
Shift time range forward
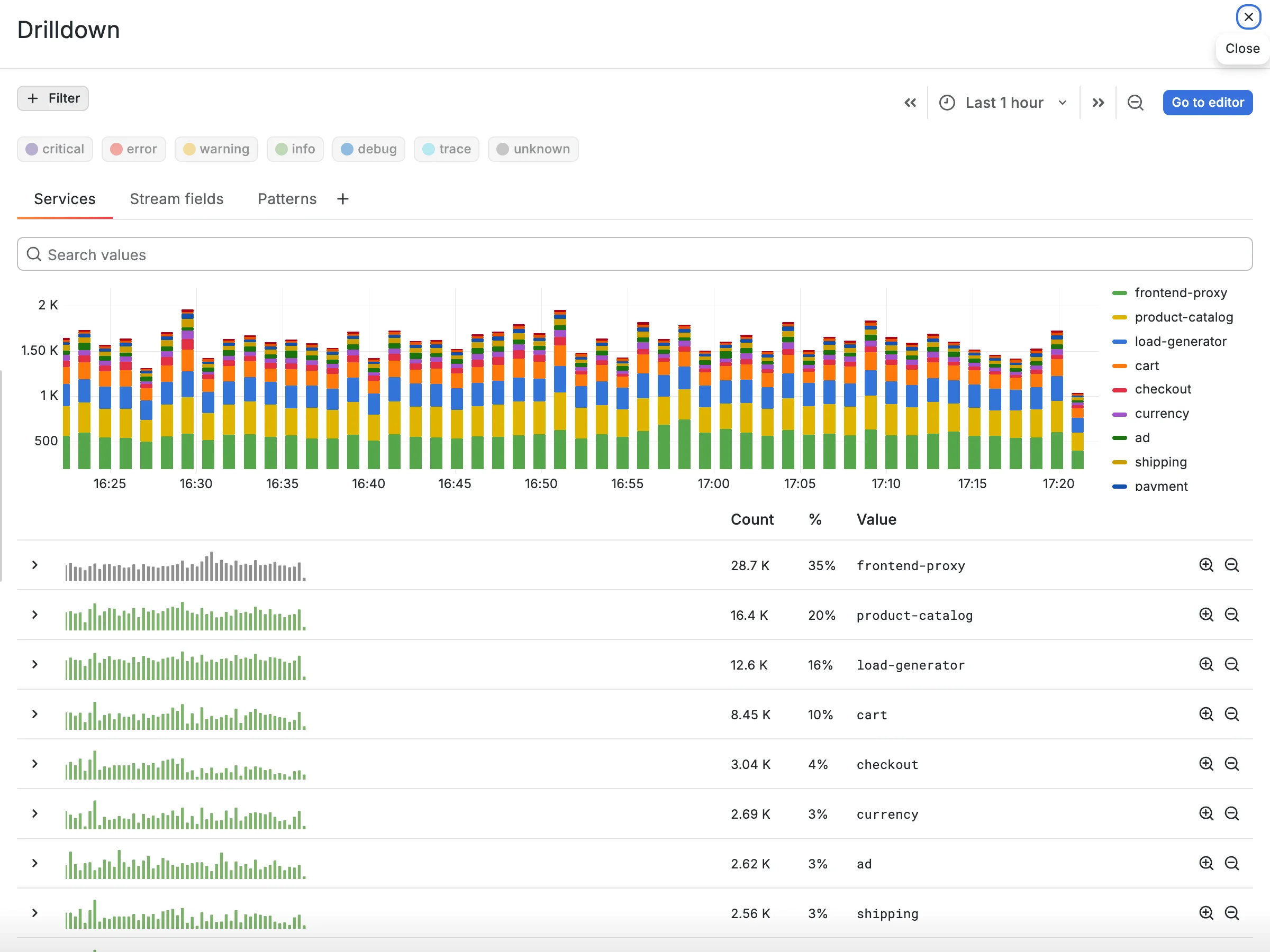[1098, 103]
